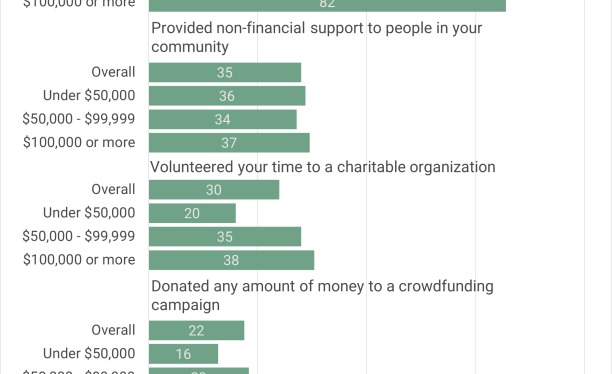Image resolution: width=612 pixels, height=374 pixels.
Task: Click heading 'Volunteered your time to a charitable organization'
Action: tap(323, 167)
